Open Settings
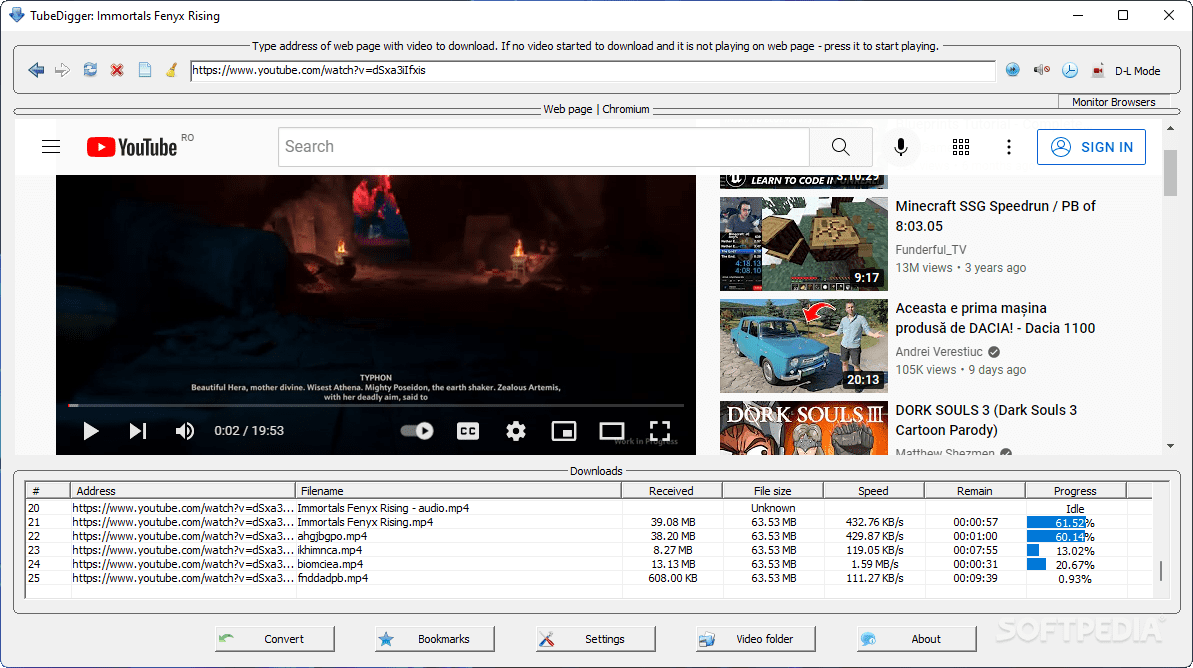 pyautogui.click(x=595, y=639)
